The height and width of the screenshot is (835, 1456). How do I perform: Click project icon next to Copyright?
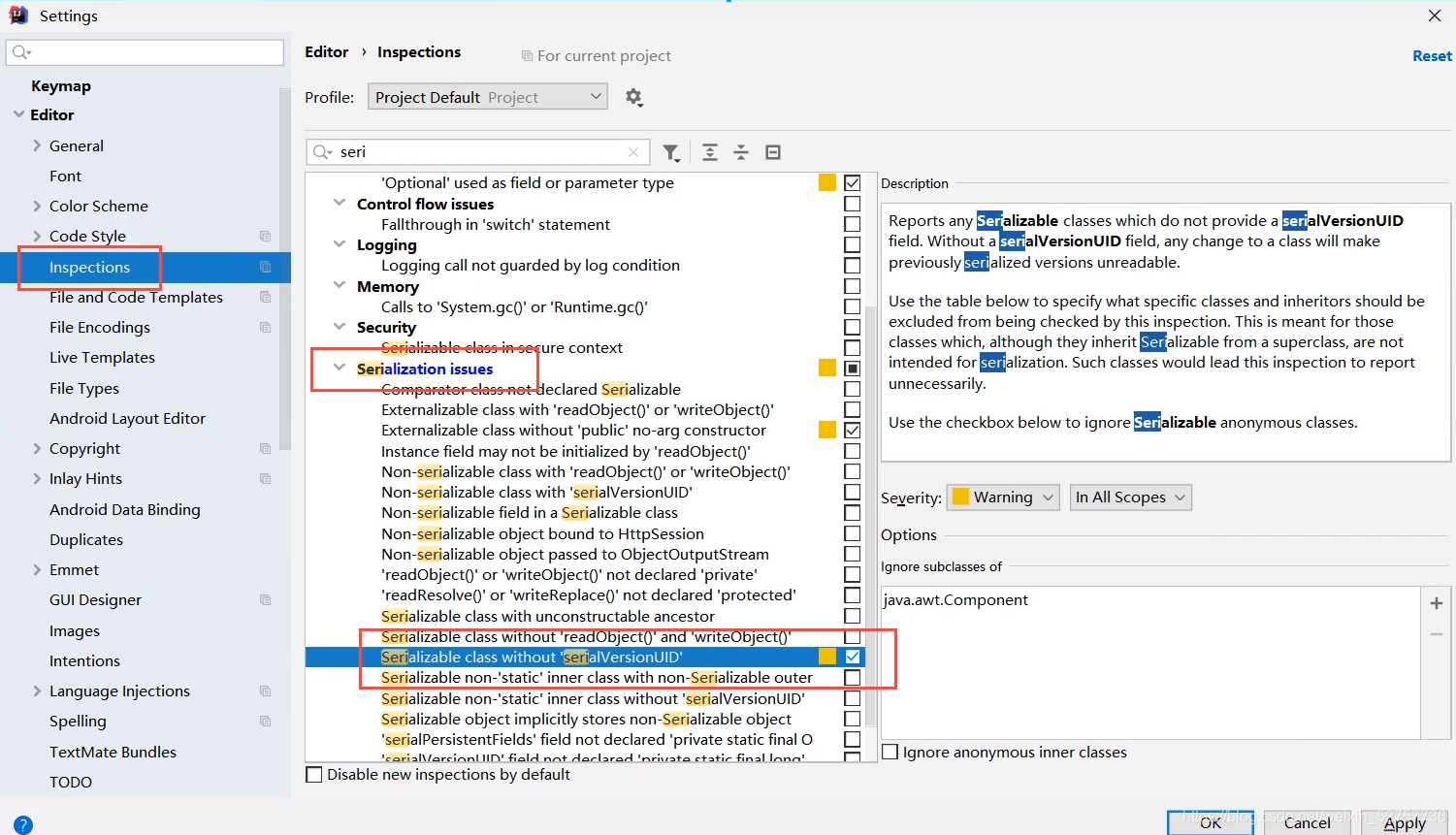[265, 448]
